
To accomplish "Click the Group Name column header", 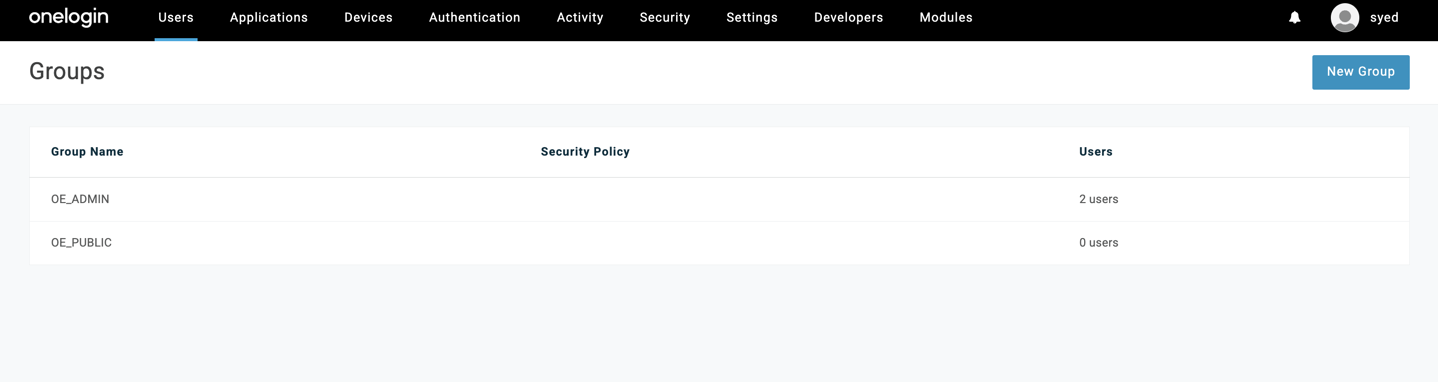I will (87, 152).
